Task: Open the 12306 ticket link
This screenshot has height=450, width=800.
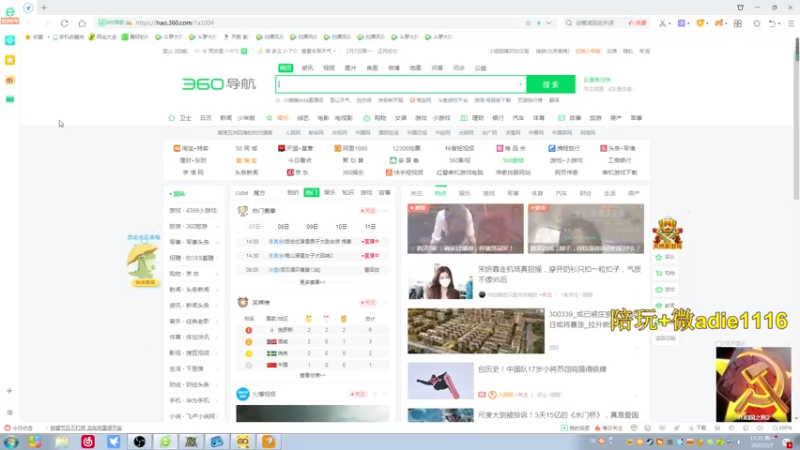Action: click(406, 148)
